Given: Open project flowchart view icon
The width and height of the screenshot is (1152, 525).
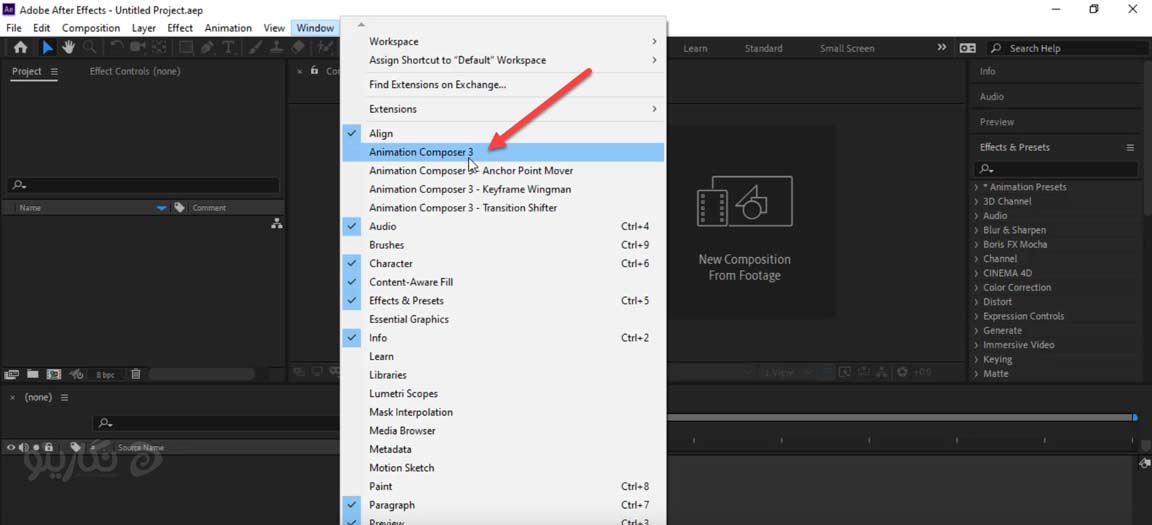Looking at the screenshot, I should (276, 224).
